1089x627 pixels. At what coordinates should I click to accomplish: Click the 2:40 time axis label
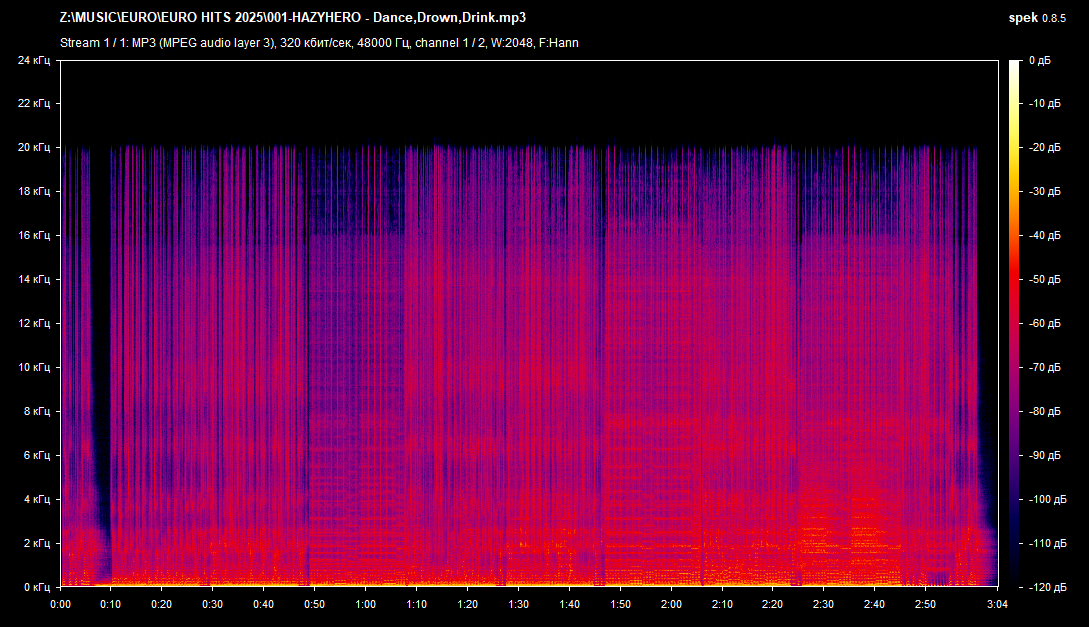coord(874,604)
